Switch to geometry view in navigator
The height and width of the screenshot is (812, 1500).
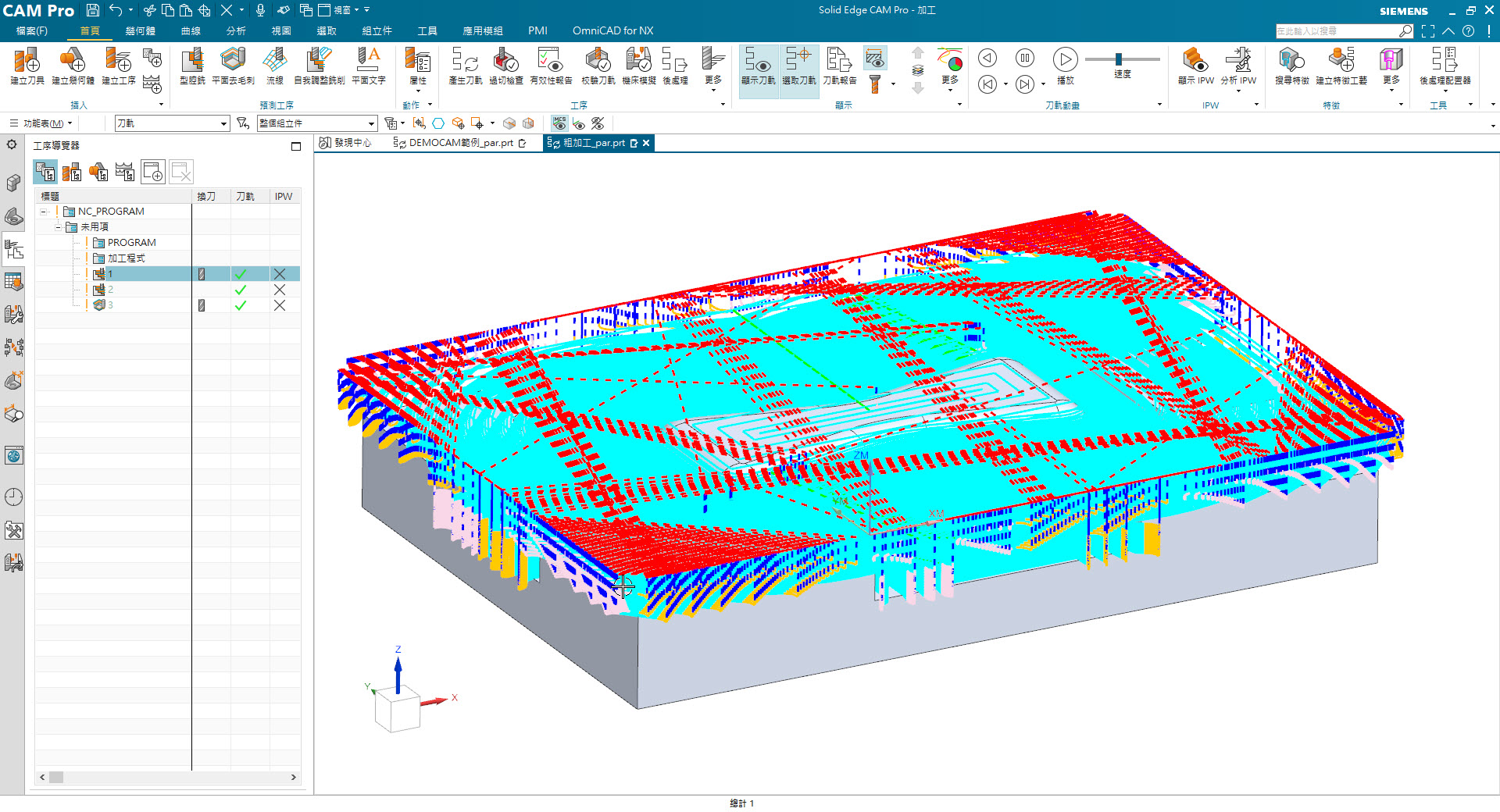[x=98, y=172]
